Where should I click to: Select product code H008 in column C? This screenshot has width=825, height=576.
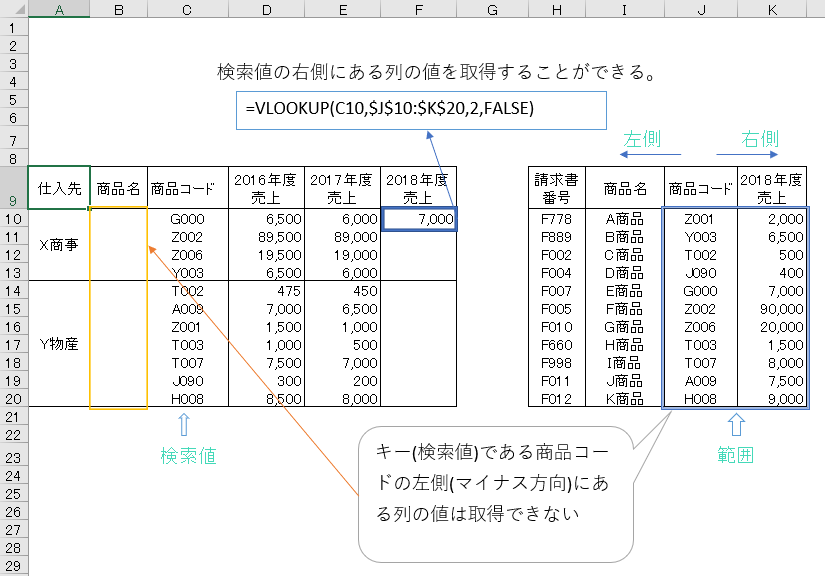click(x=187, y=399)
